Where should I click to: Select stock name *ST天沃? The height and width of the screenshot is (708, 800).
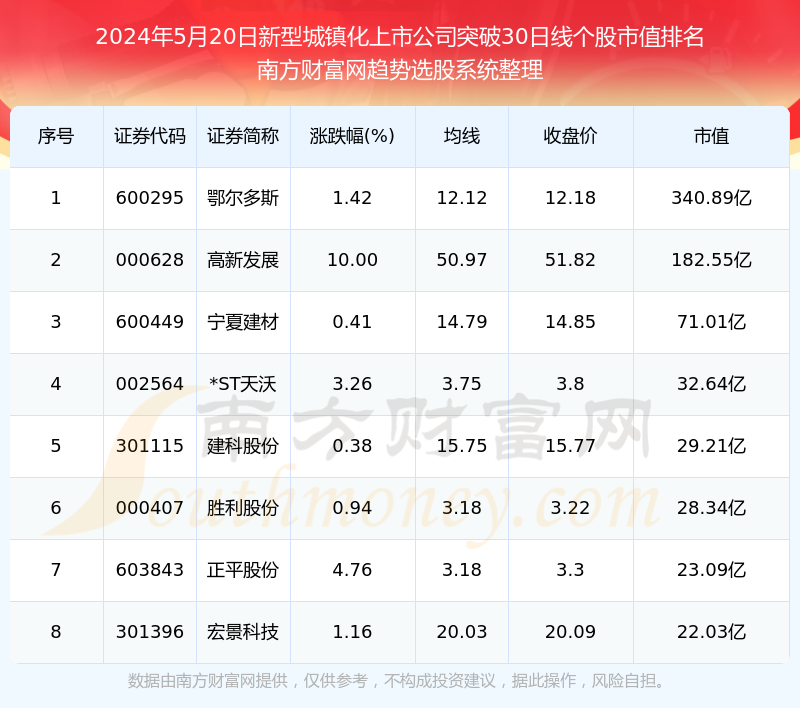(x=243, y=384)
